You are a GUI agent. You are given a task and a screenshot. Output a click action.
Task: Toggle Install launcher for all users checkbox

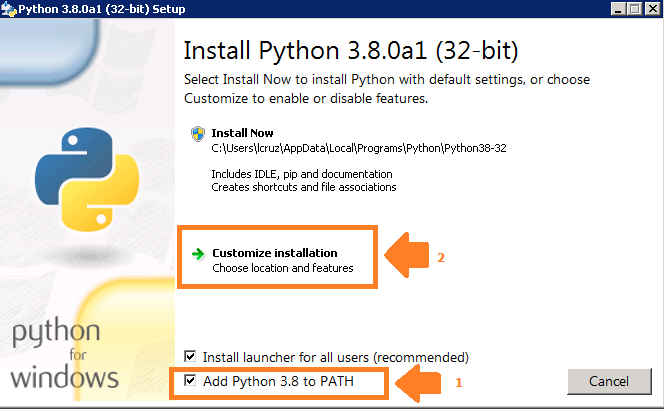tap(190, 356)
